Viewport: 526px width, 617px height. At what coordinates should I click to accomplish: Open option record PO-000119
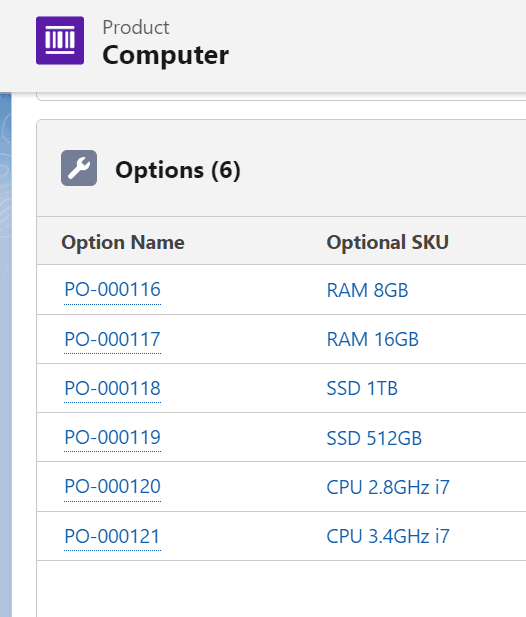(112, 438)
